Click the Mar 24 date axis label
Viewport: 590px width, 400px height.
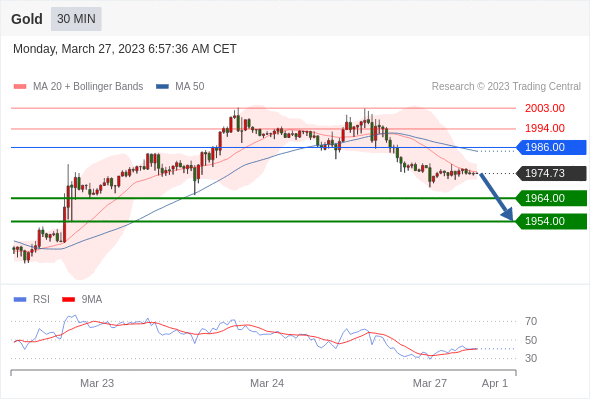[267, 383]
